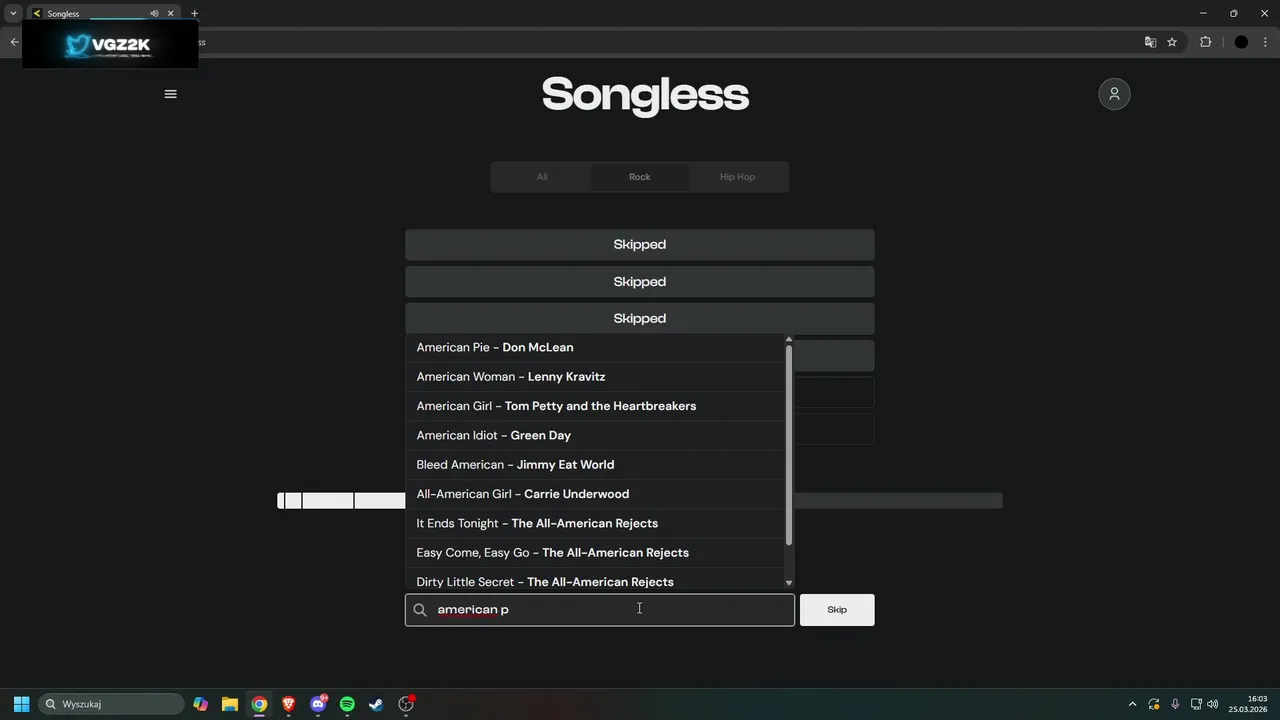Image resolution: width=1280 pixels, height=720 pixels.
Task: Select Easy Come, Easy Go suggestion
Action: point(595,552)
